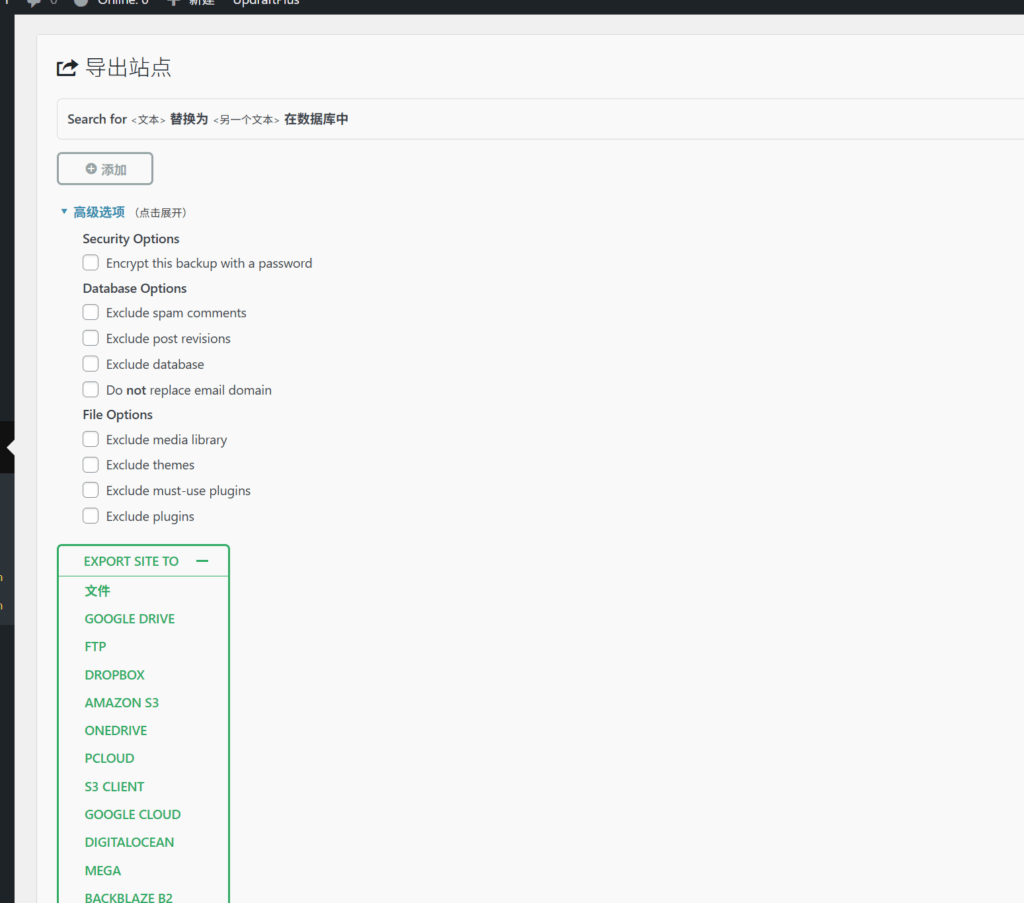Enable Exclude must-use plugins checkbox
Viewport: 1024px width, 903px height.
coord(91,491)
